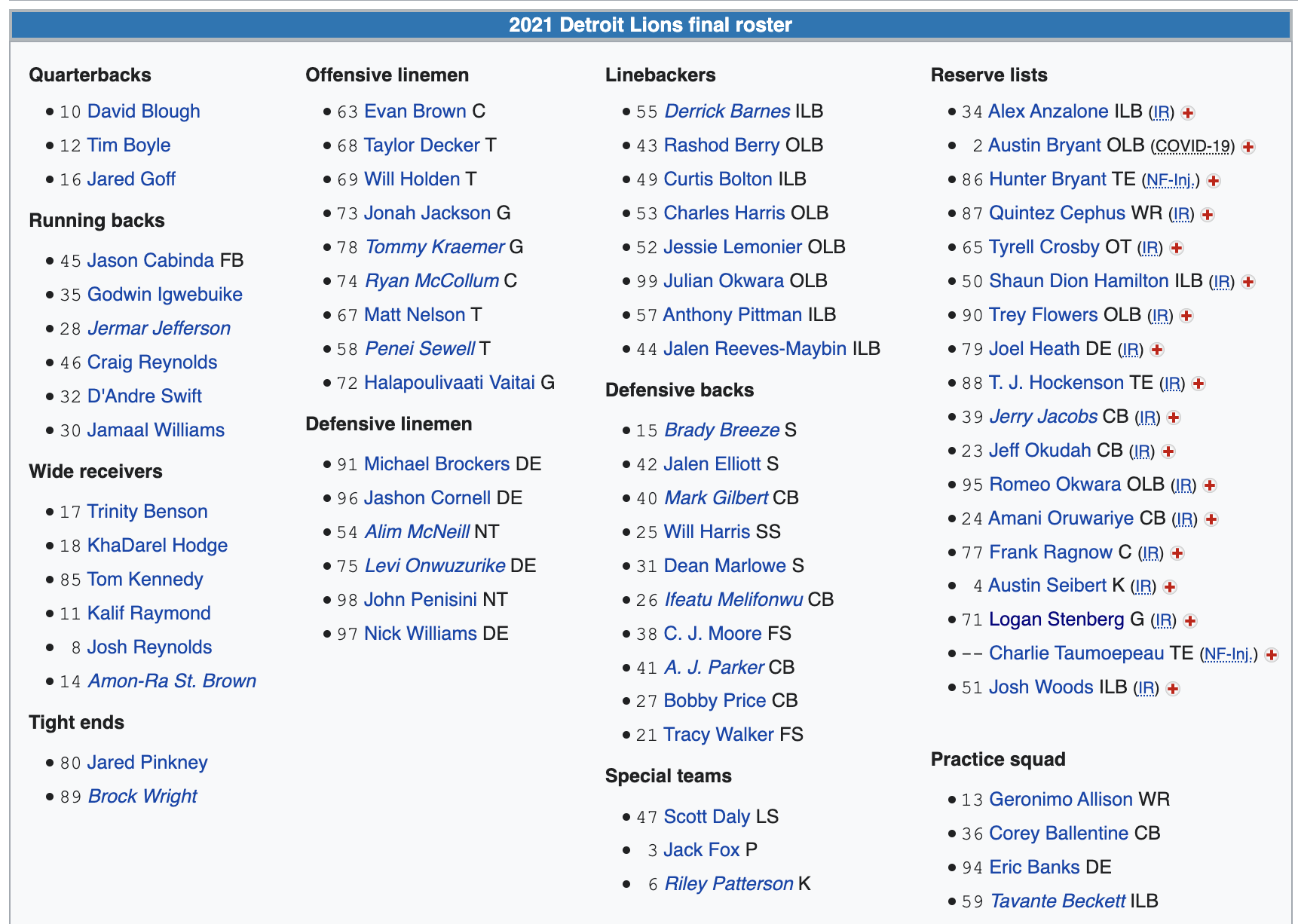1298x924 pixels.
Task: Open D'Andre Swift running back link
Action: [145, 396]
